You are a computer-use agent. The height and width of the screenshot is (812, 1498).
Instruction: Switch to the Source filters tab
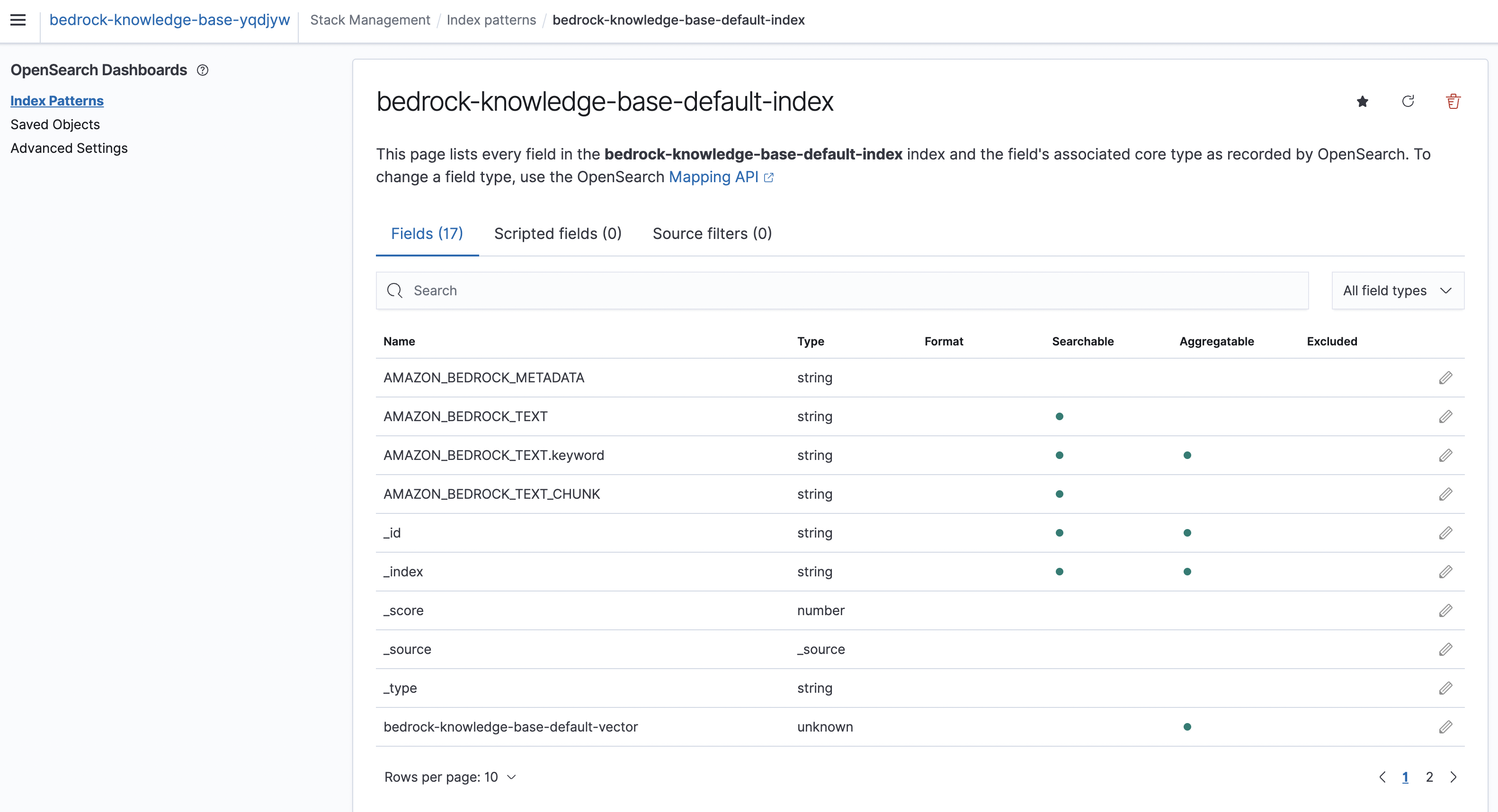click(x=712, y=234)
